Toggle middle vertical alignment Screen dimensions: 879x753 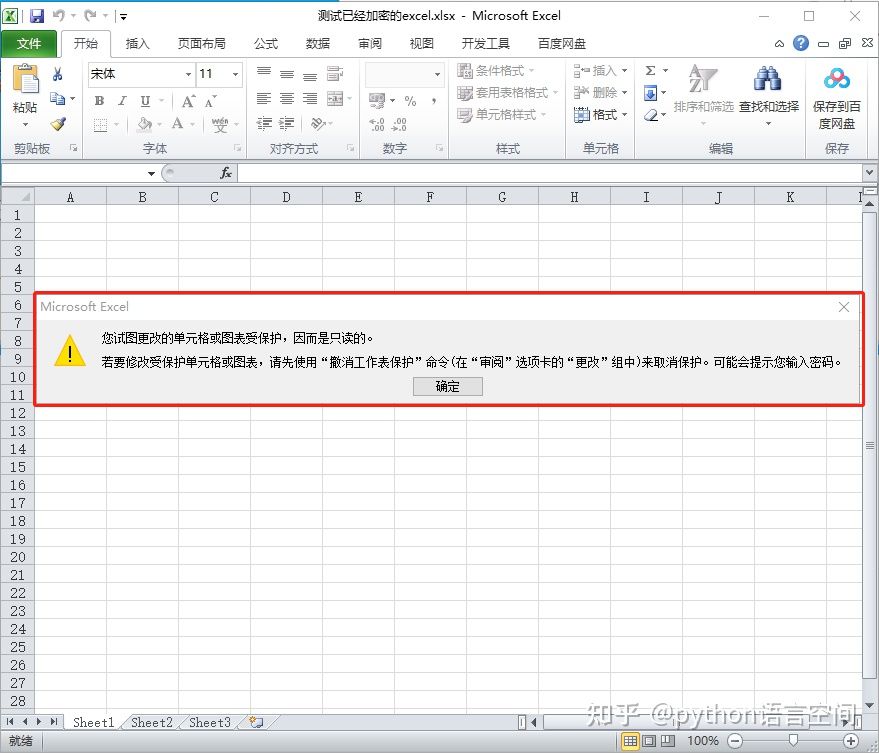287,73
